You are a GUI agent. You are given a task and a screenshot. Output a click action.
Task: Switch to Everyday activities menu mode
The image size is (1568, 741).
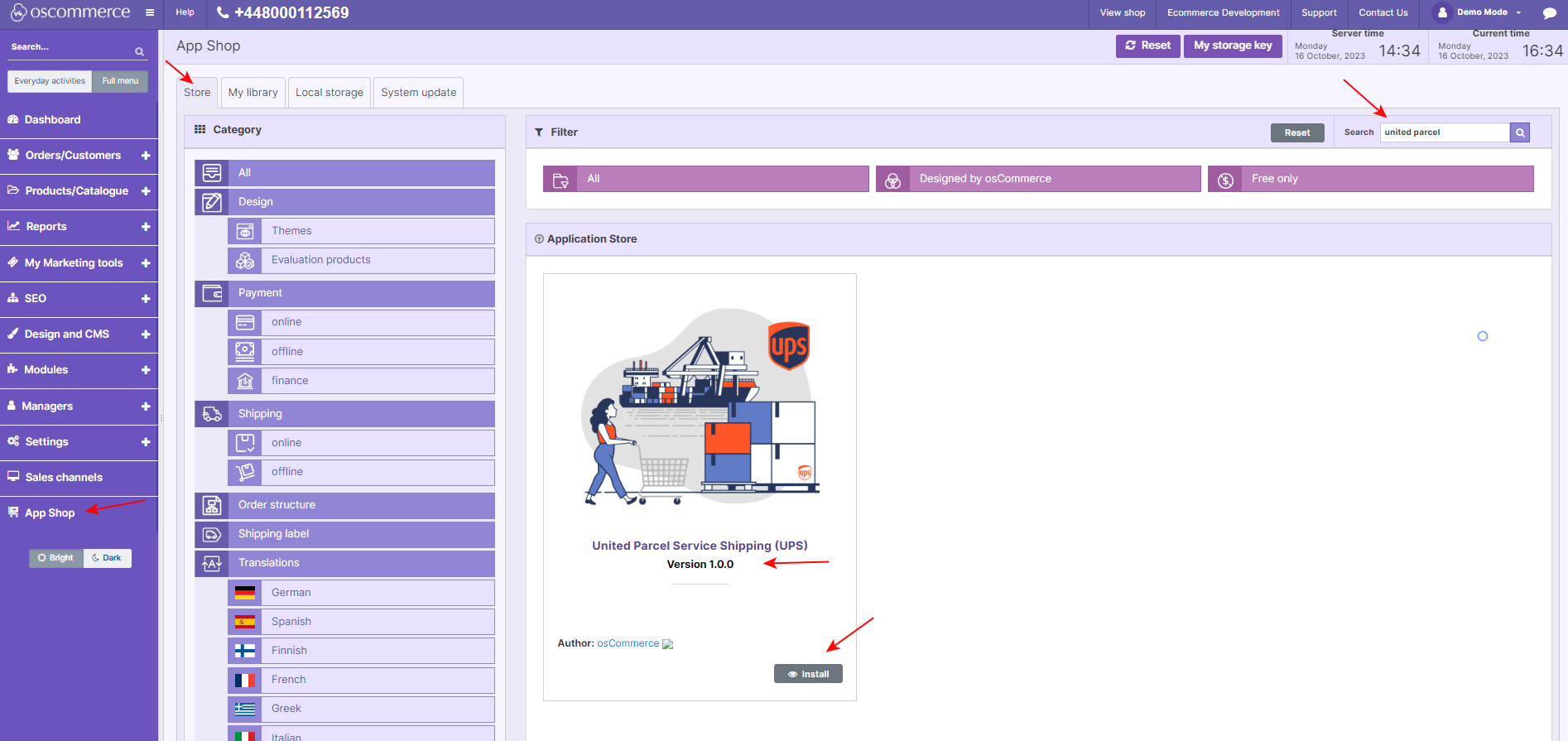[50, 81]
